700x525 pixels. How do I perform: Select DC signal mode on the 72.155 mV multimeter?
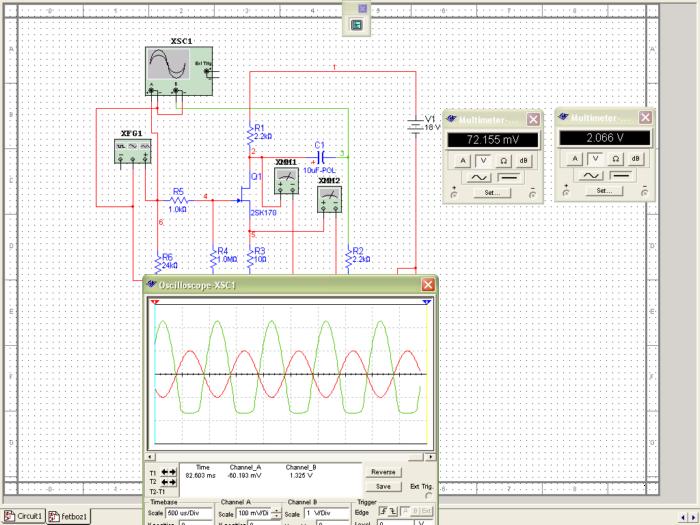point(508,178)
